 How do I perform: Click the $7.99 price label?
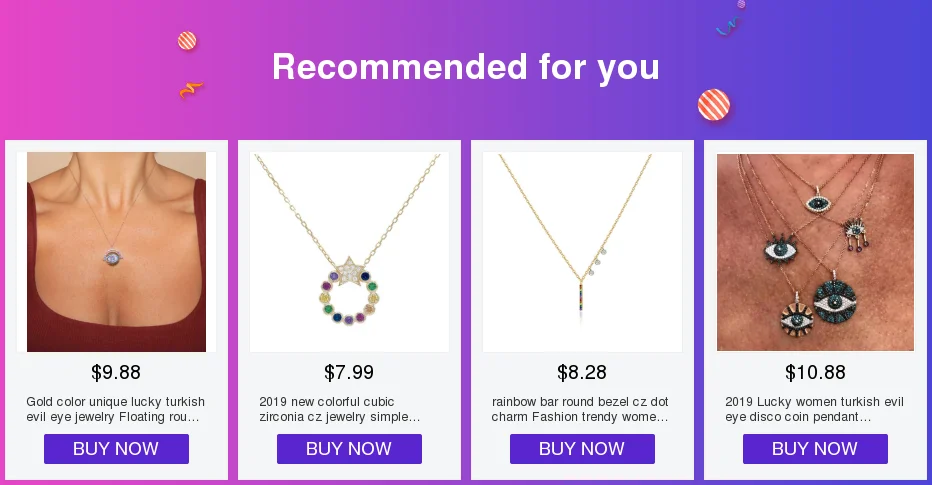click(x=349, y=373)
